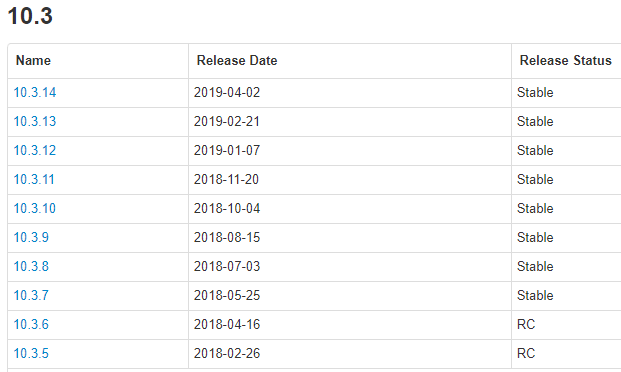The image size is (621, 372).
Task: Open the 10.3.7 release link
Action: pyautogui.click(x=31, y=295)
